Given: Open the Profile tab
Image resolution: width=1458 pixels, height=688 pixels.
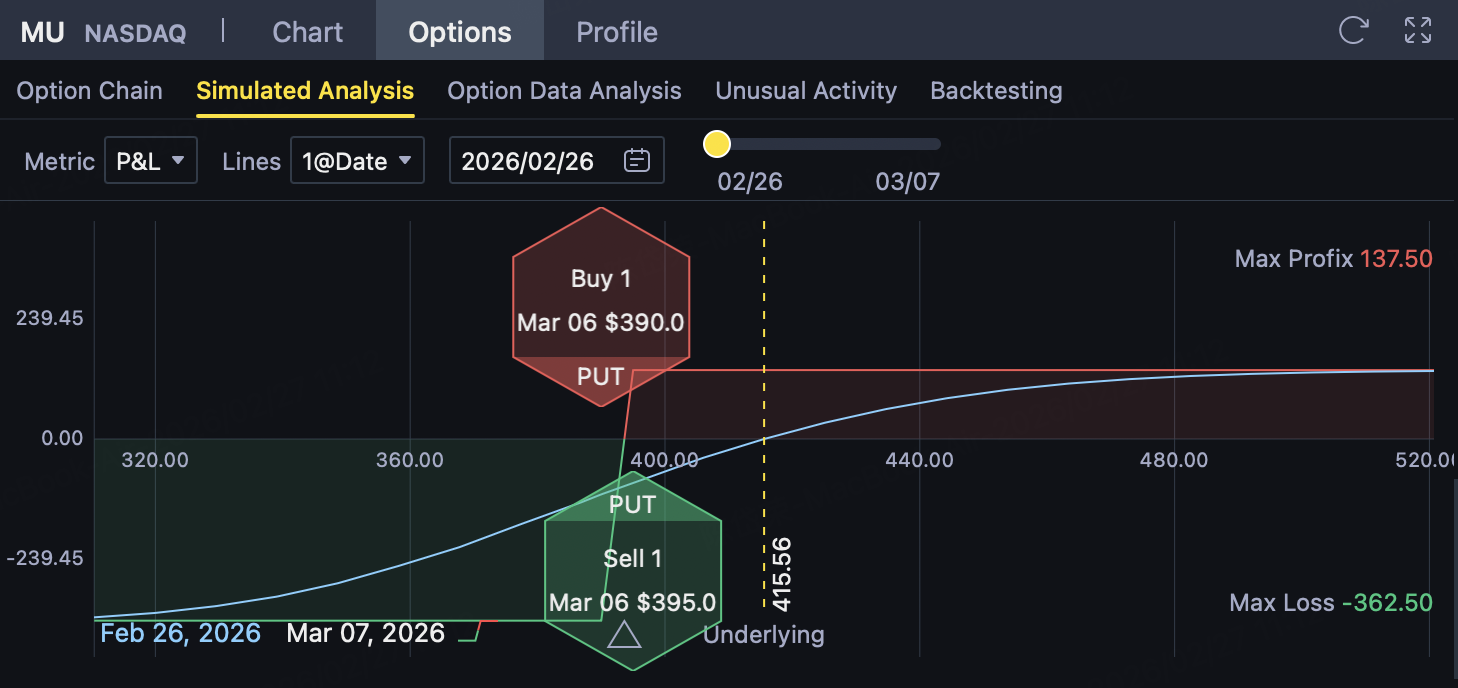Looking at the screenshot, I should (617, 32).
